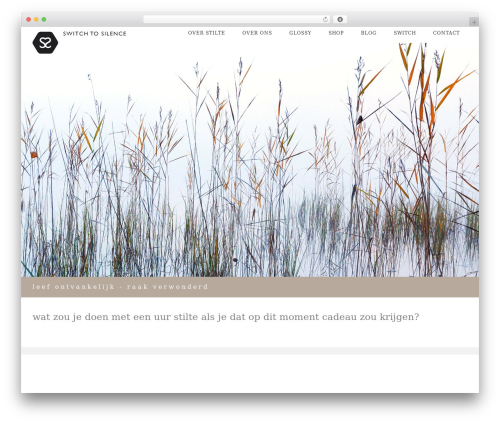
Task: Click the reed landscape hero image
Action: [x=250, y=160]
